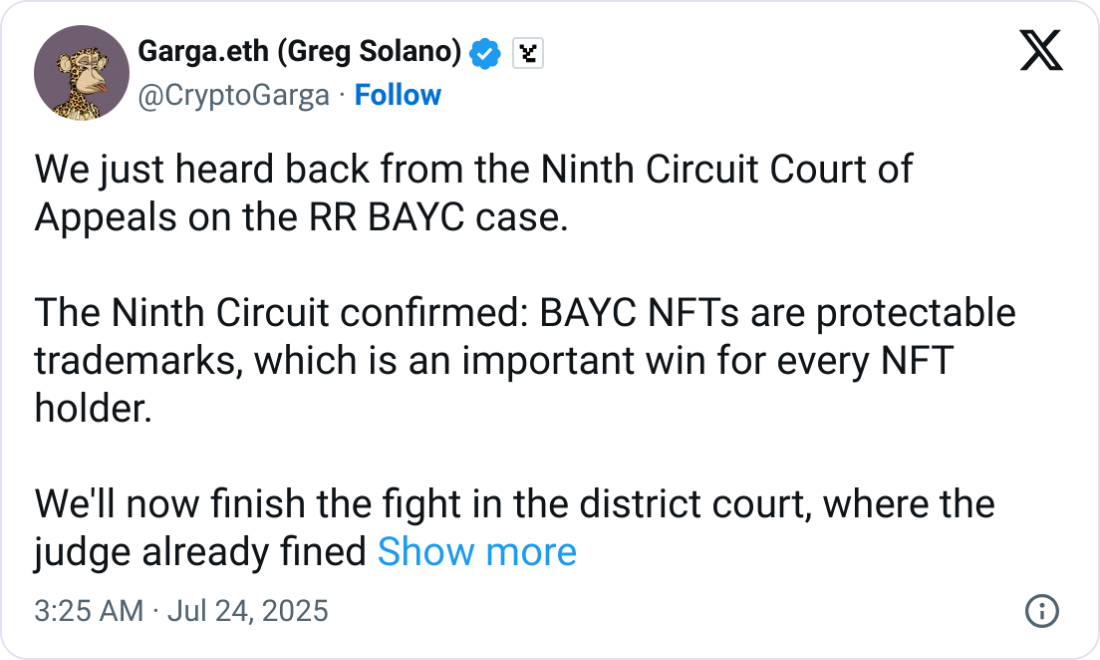Click "Ninth Circuit Court of" in first line

click(x=726, y=170)
